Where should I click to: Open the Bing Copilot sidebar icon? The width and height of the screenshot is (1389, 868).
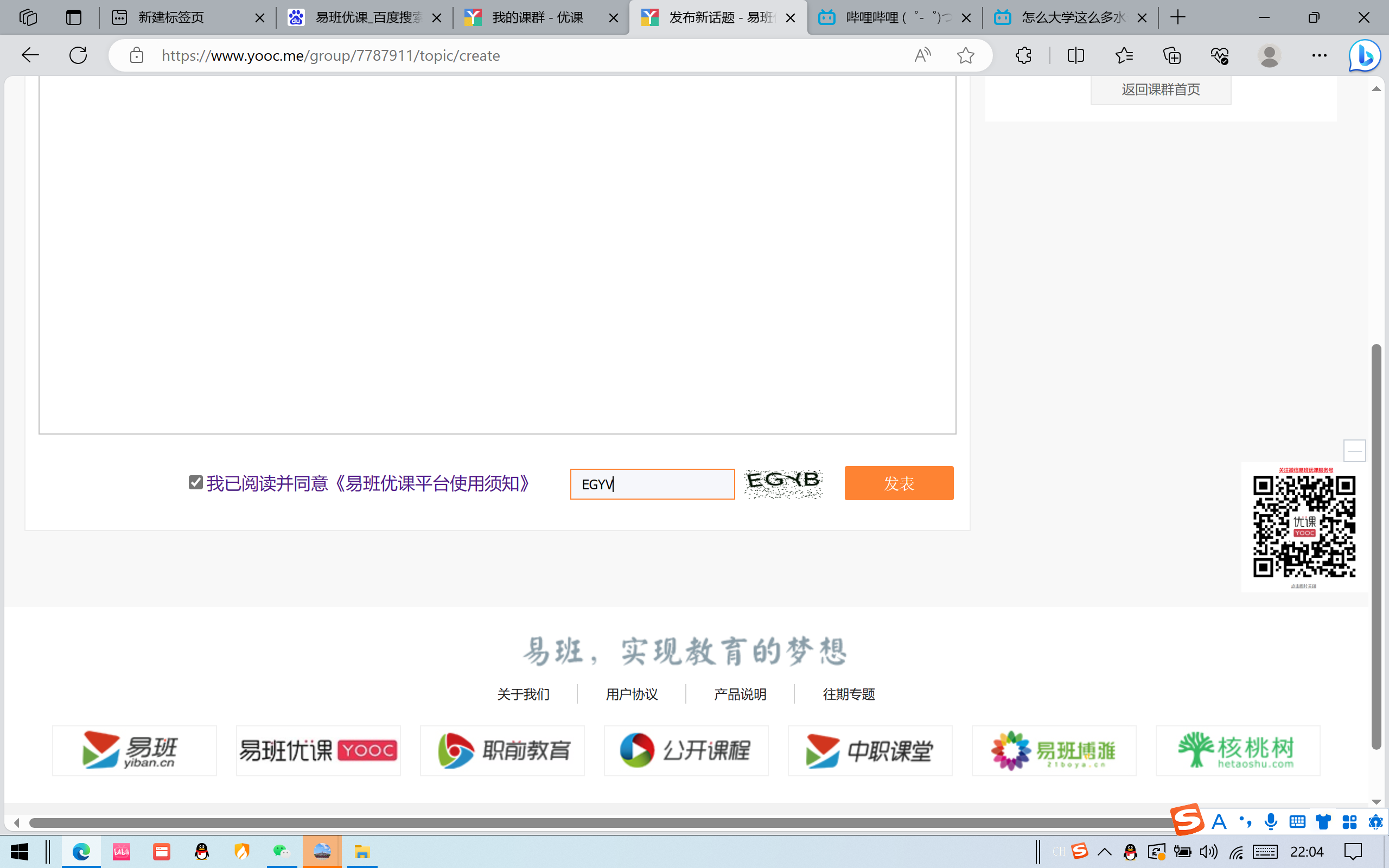[x=1363, y=56]
